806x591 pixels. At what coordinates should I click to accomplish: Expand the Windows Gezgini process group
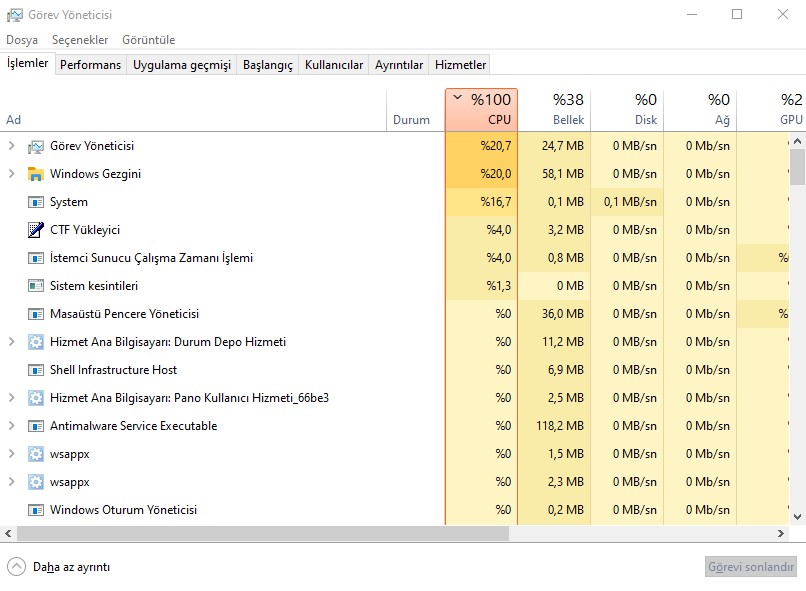11,174
